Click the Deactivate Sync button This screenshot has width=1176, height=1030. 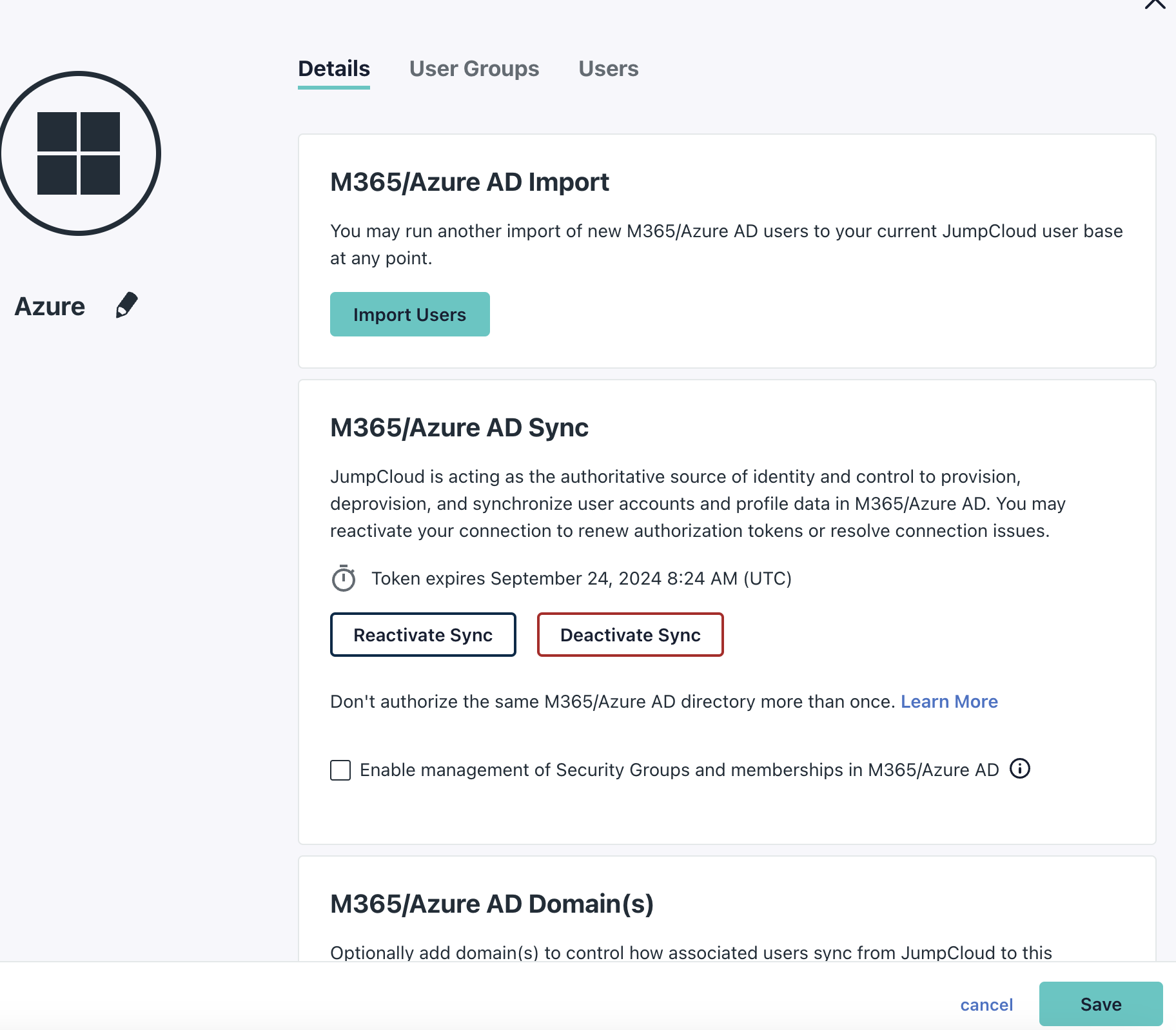click(630, 635)
